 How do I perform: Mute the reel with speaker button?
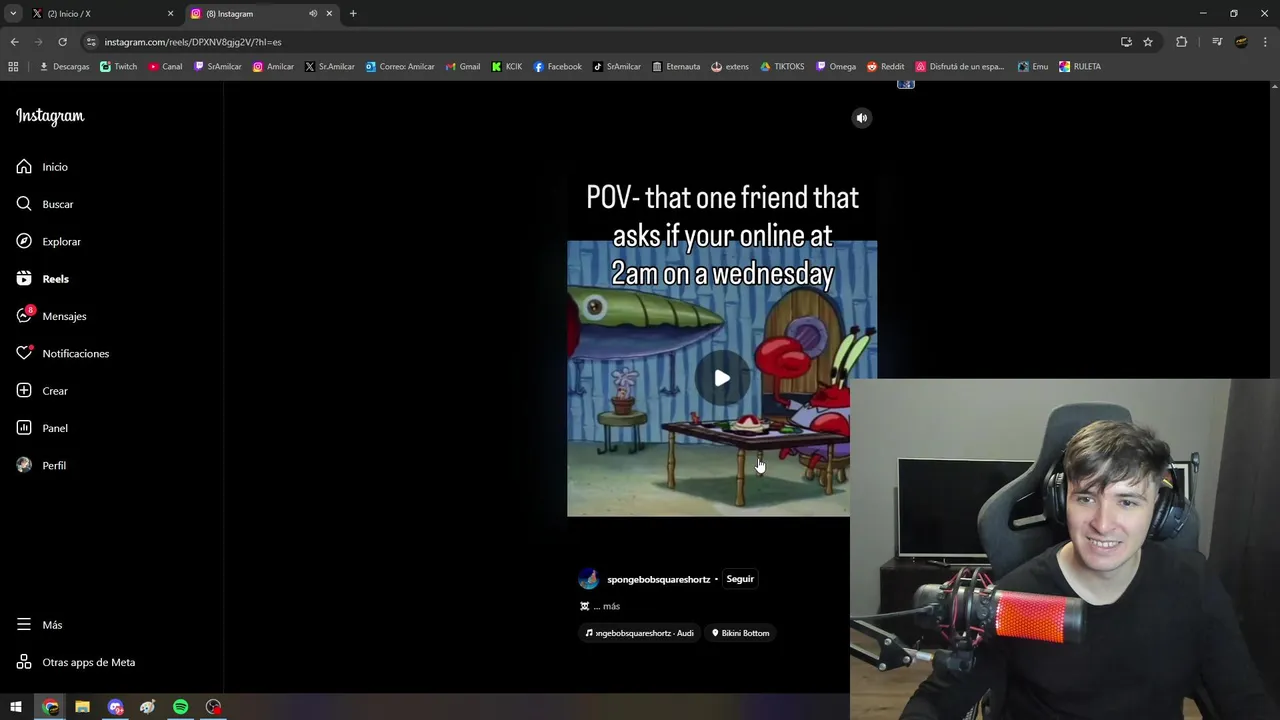click(x=862, y=118)
